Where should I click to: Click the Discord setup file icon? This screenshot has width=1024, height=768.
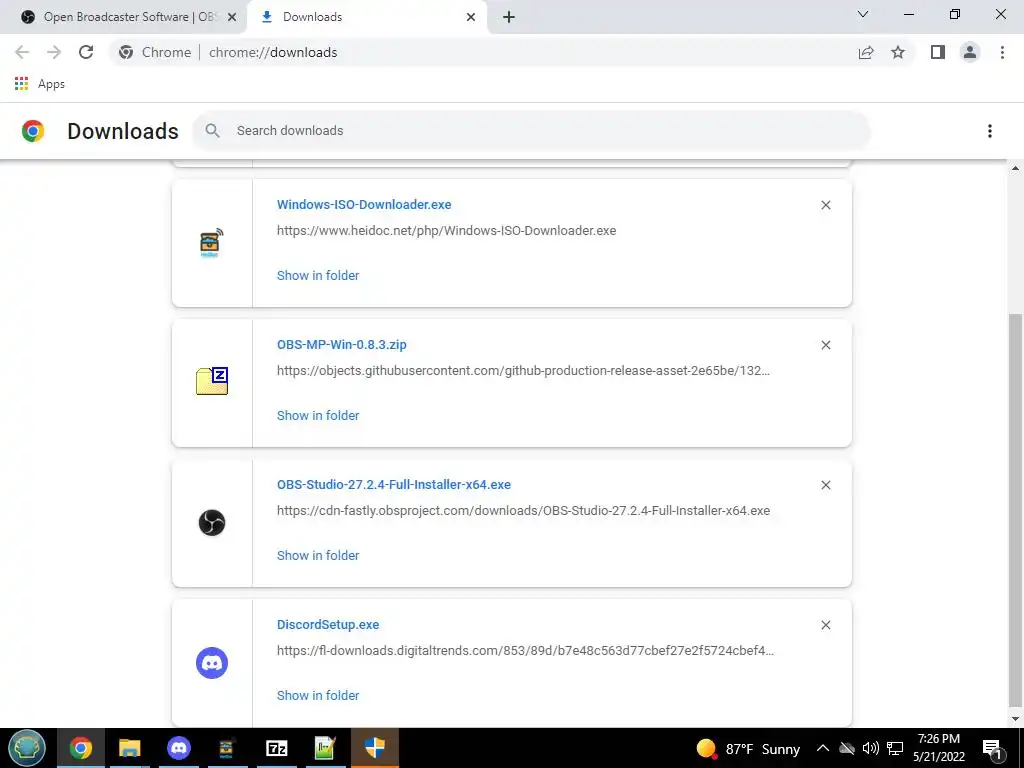[212, 663]
